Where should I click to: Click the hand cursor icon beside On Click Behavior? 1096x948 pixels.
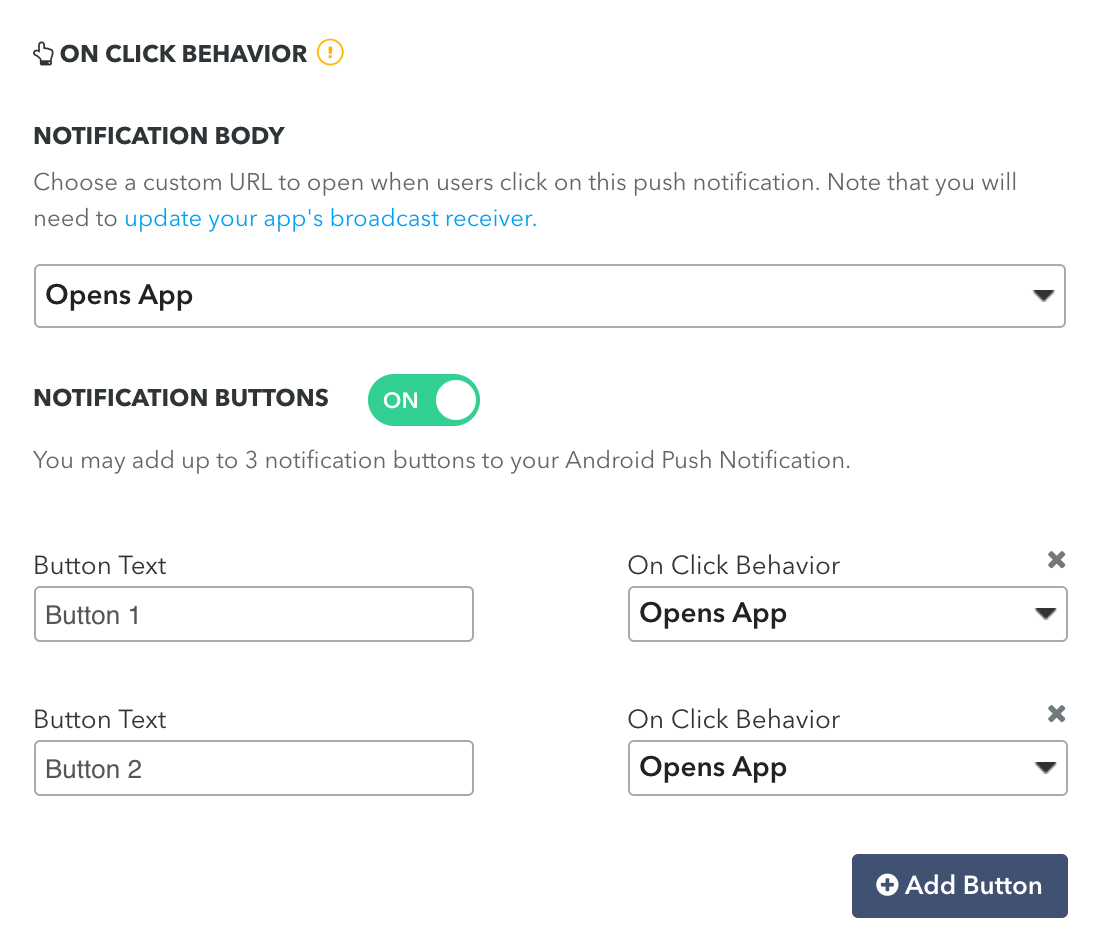43,53
